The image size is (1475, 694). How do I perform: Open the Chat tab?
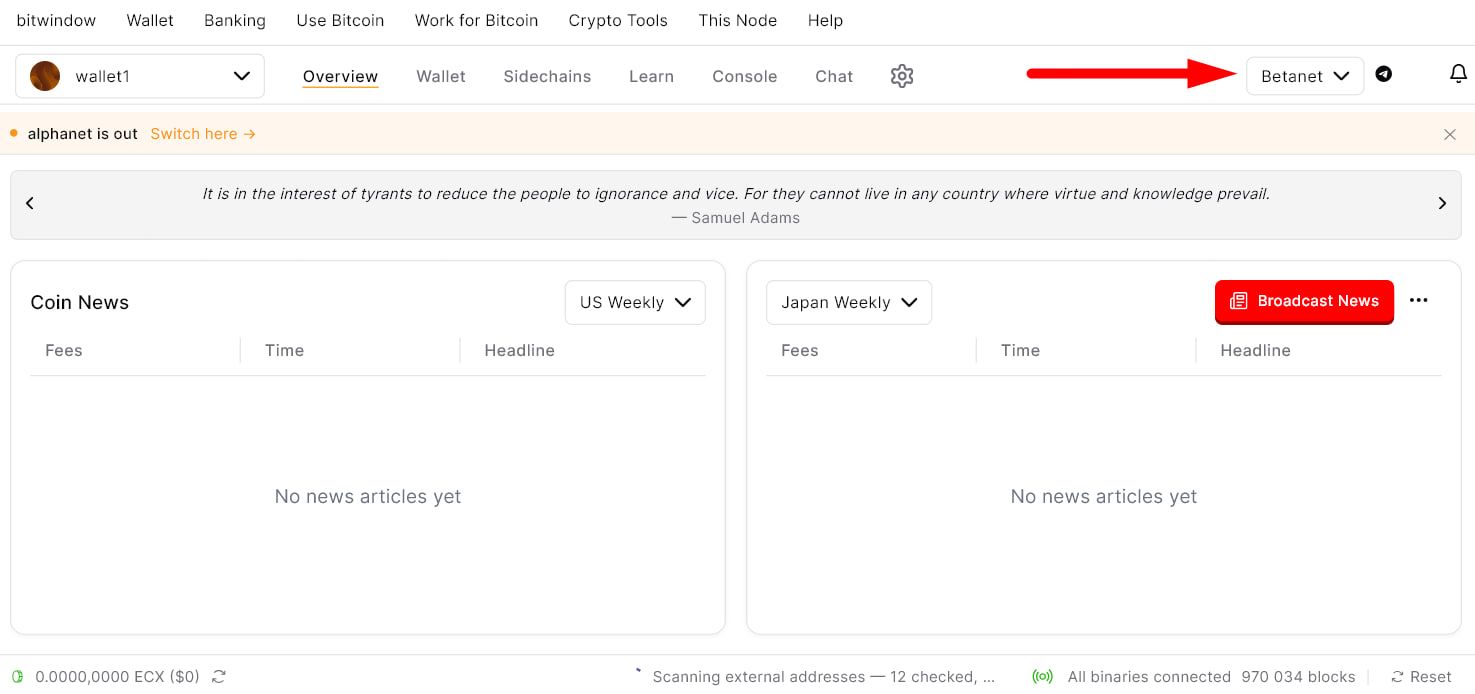pos(834,76)
